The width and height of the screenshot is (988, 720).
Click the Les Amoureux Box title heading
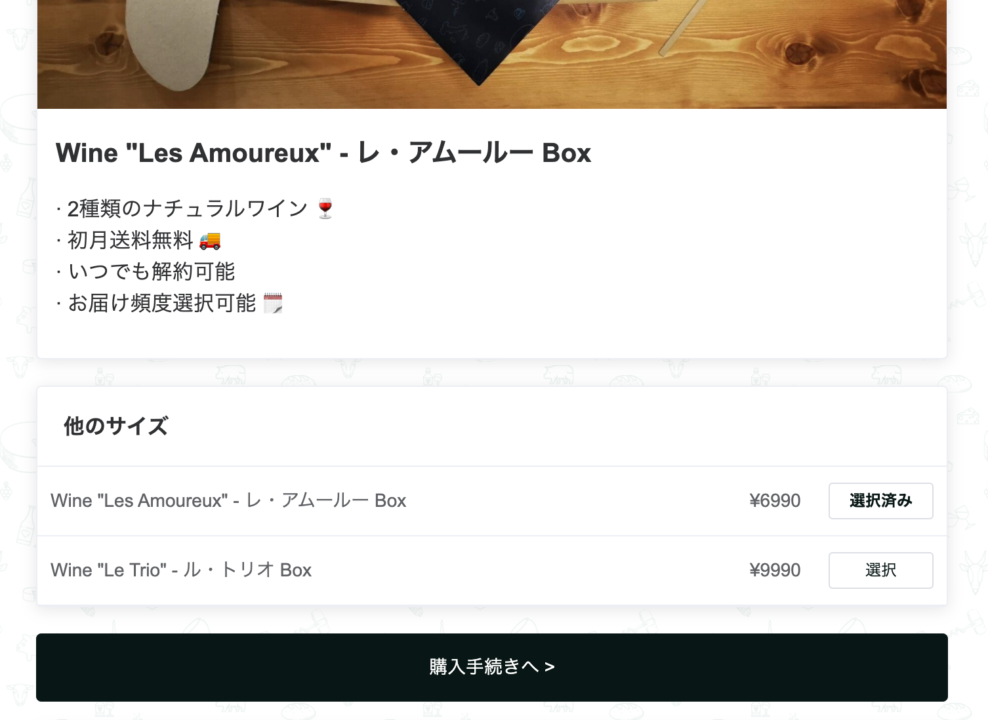(323, 152)
